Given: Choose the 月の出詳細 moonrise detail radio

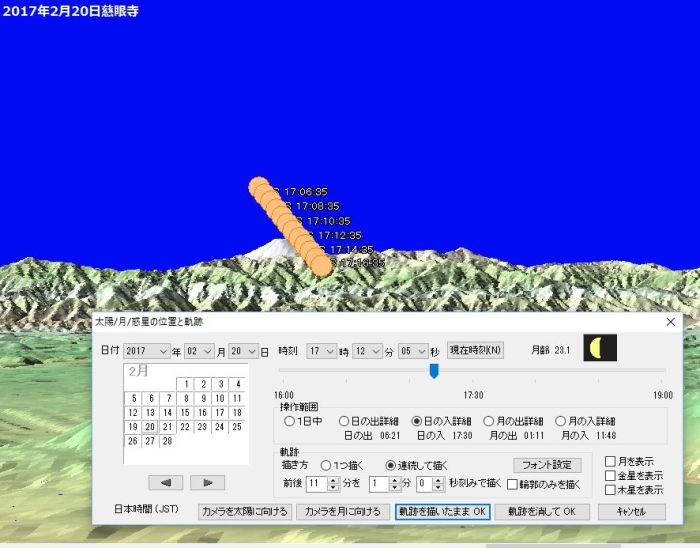Looking at the screenshot, I should coord(489,422).
